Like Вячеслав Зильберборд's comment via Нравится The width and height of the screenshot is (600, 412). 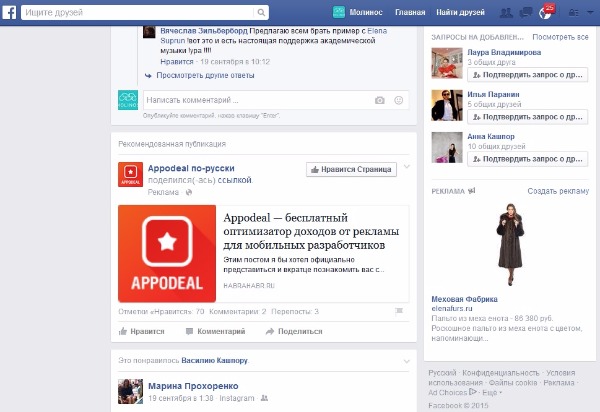[x=177, y=62]
